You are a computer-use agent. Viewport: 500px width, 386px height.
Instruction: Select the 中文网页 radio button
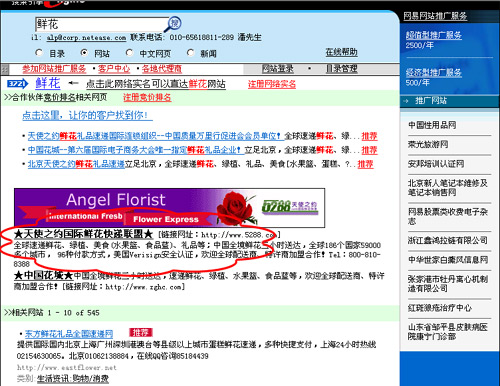129,53
